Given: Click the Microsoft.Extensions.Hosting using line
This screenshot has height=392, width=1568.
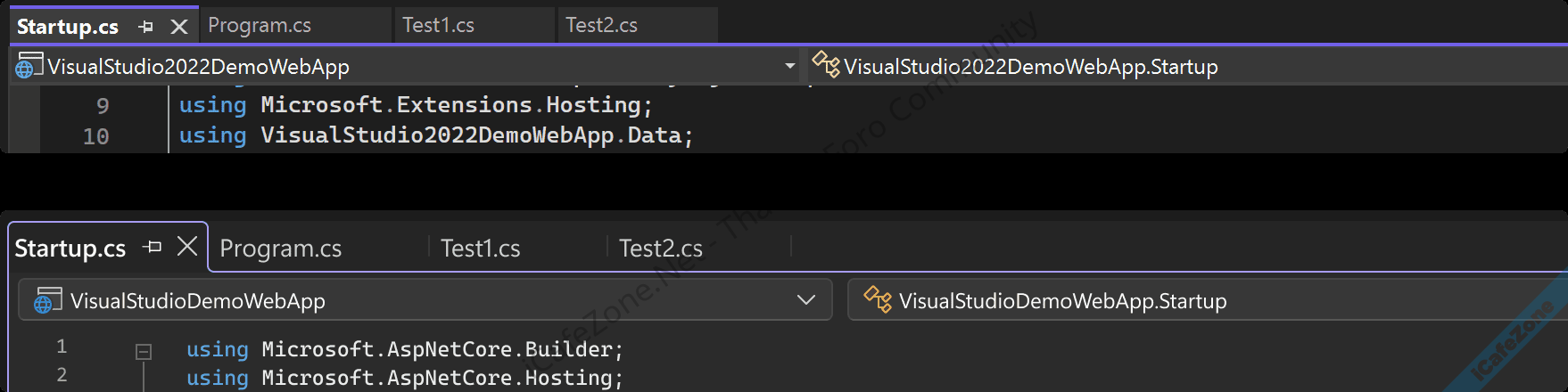Looking at the screenshot, I should pos(416,105).
